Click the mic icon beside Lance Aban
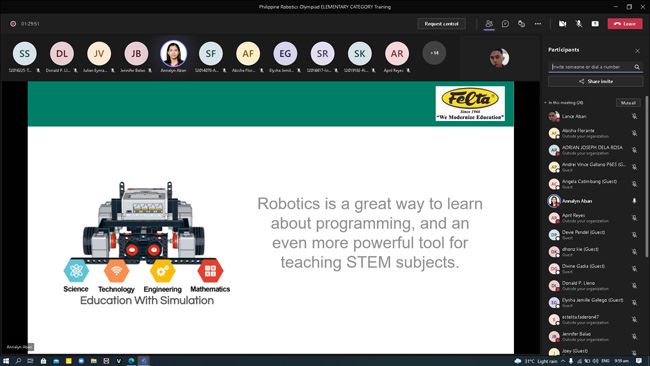Image resolution: width=650 pixels, height=366 pixels. tap(634, 116)
